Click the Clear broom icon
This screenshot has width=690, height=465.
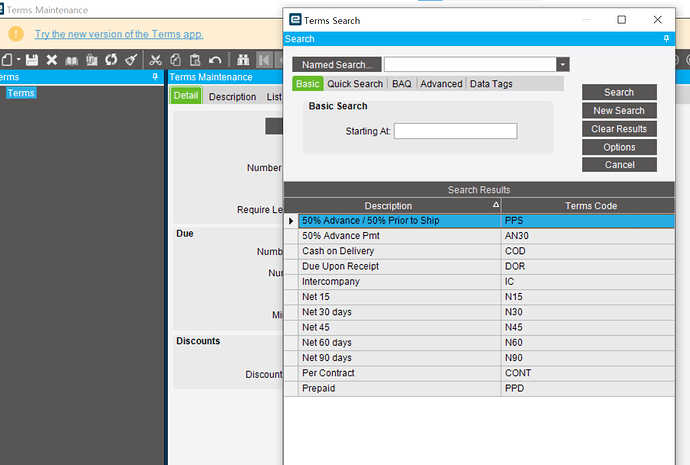pos(131,59)
